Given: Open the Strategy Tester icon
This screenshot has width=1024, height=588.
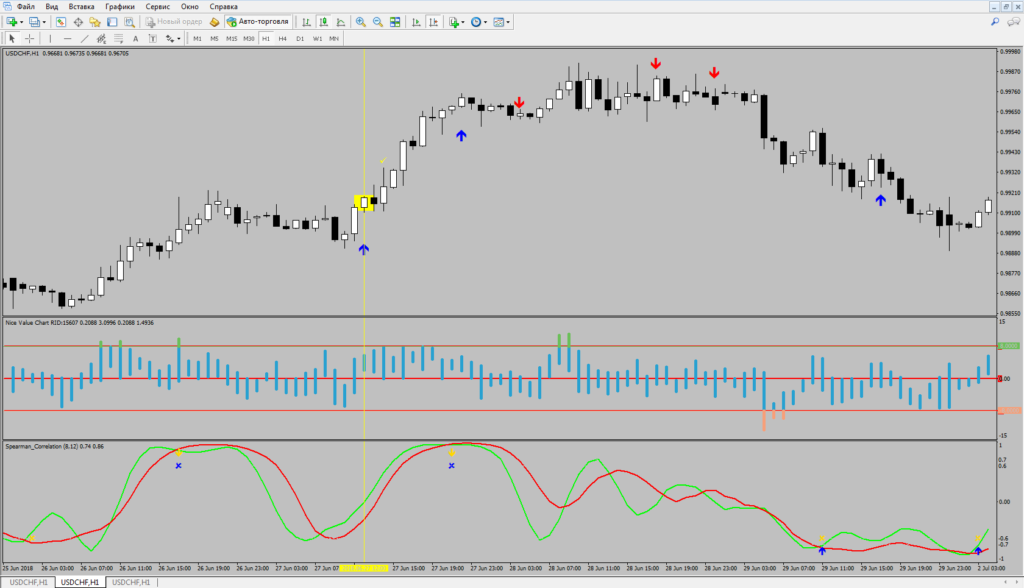Looking at the screenshot, I should click(129, 22).
